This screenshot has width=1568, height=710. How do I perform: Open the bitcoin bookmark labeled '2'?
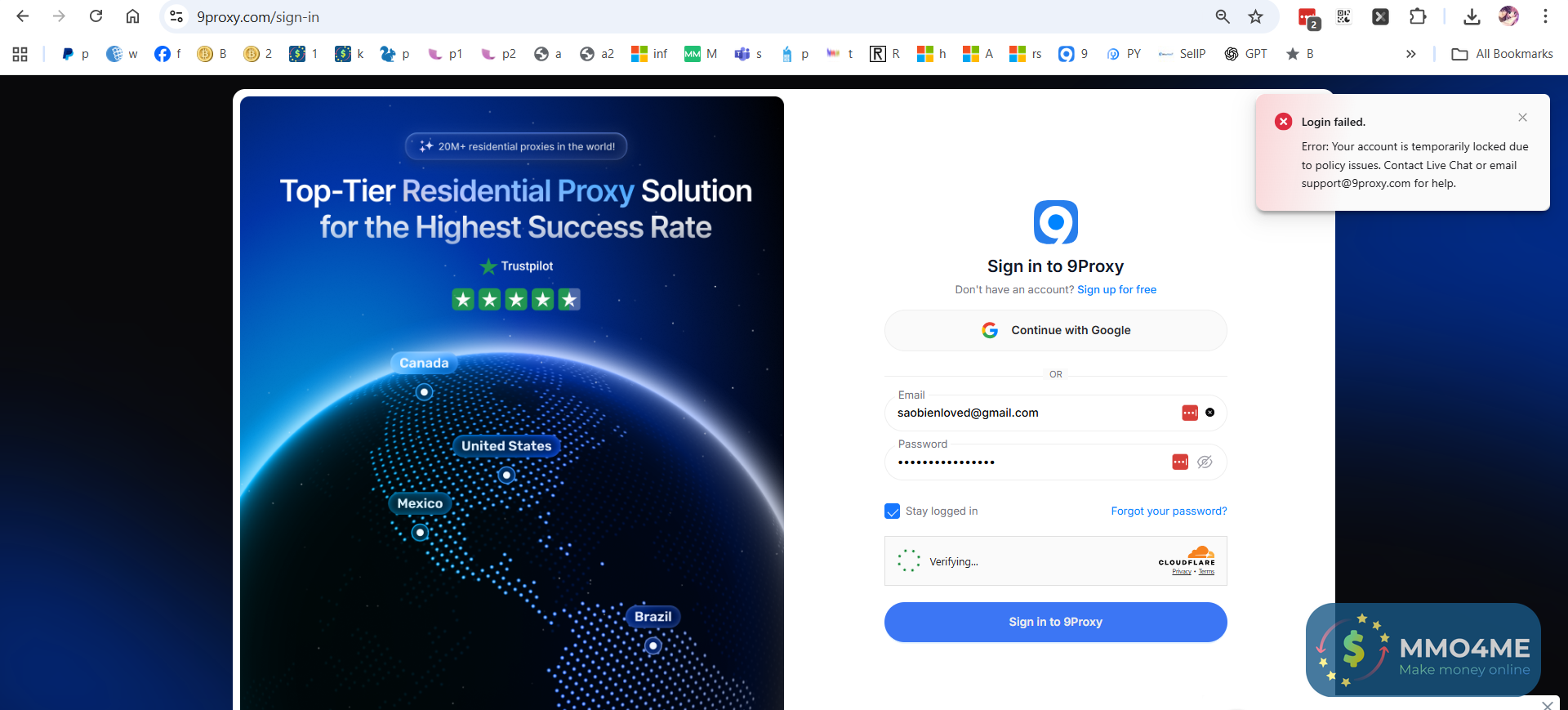point(258,54)
